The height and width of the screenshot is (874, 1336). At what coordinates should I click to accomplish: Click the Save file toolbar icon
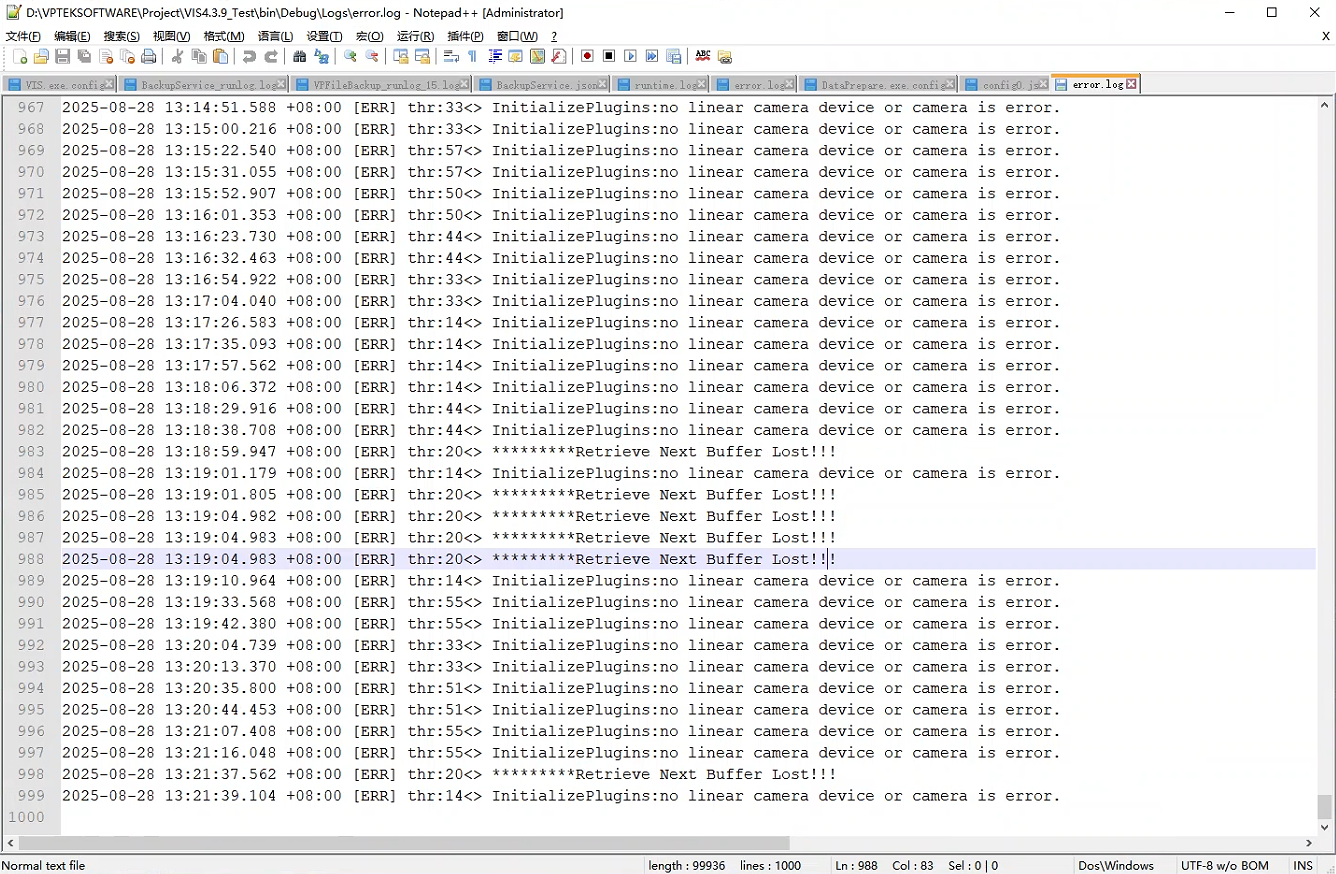tap(63, 57)
